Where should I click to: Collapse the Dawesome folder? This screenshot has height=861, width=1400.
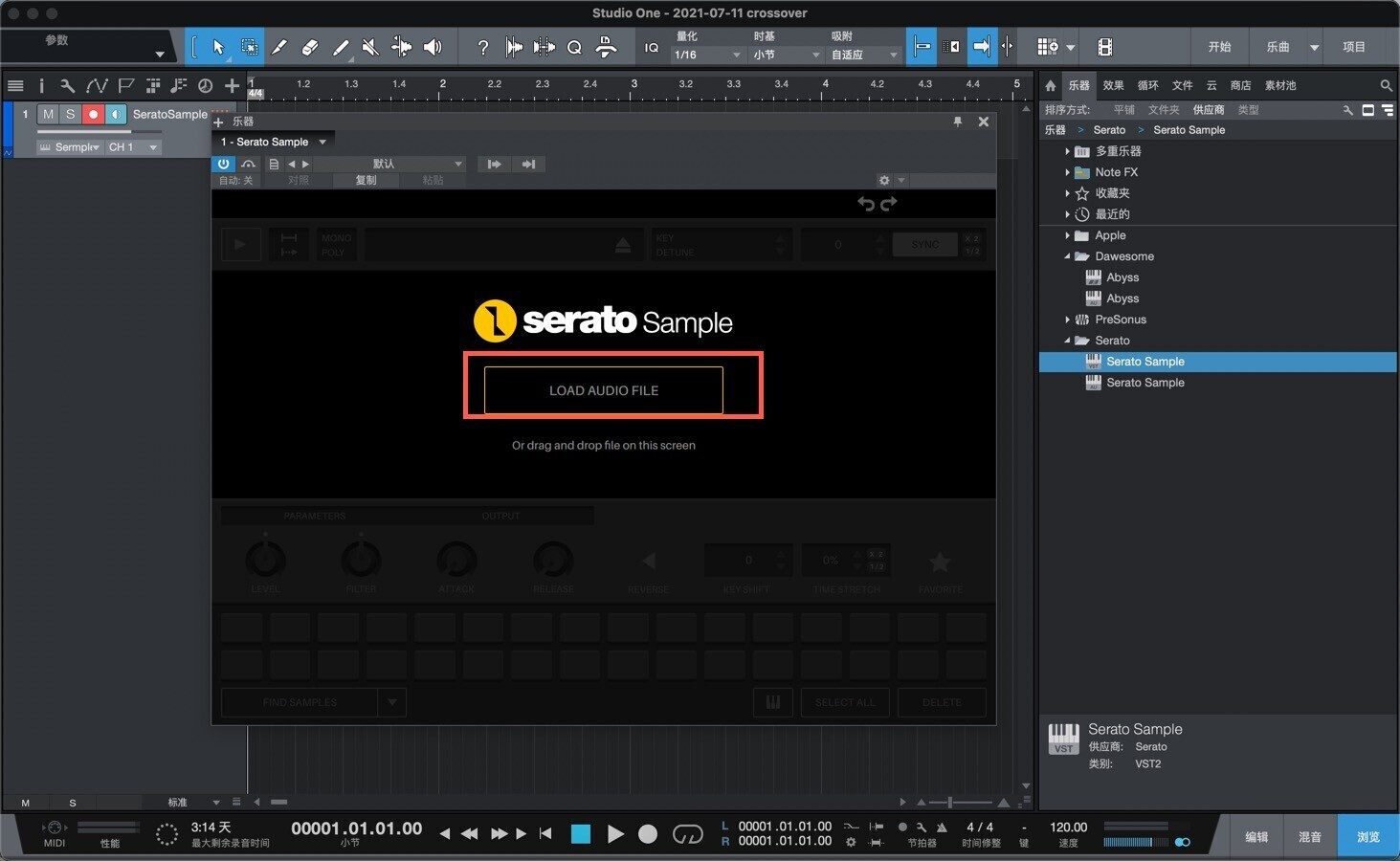pyautogui.click(x=1067, y=256)
